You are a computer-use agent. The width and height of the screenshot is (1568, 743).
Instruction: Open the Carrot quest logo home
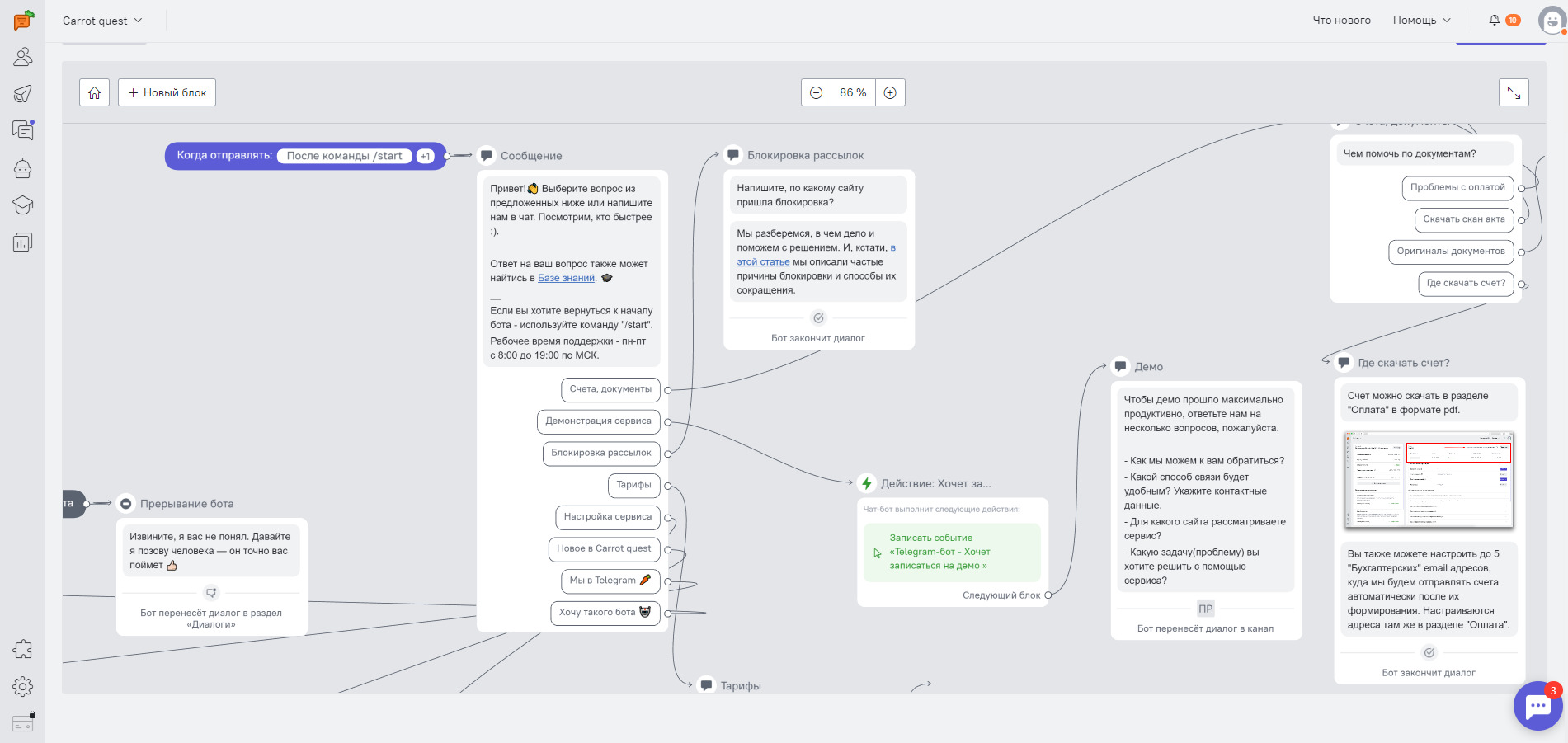[x=23, y=20]
